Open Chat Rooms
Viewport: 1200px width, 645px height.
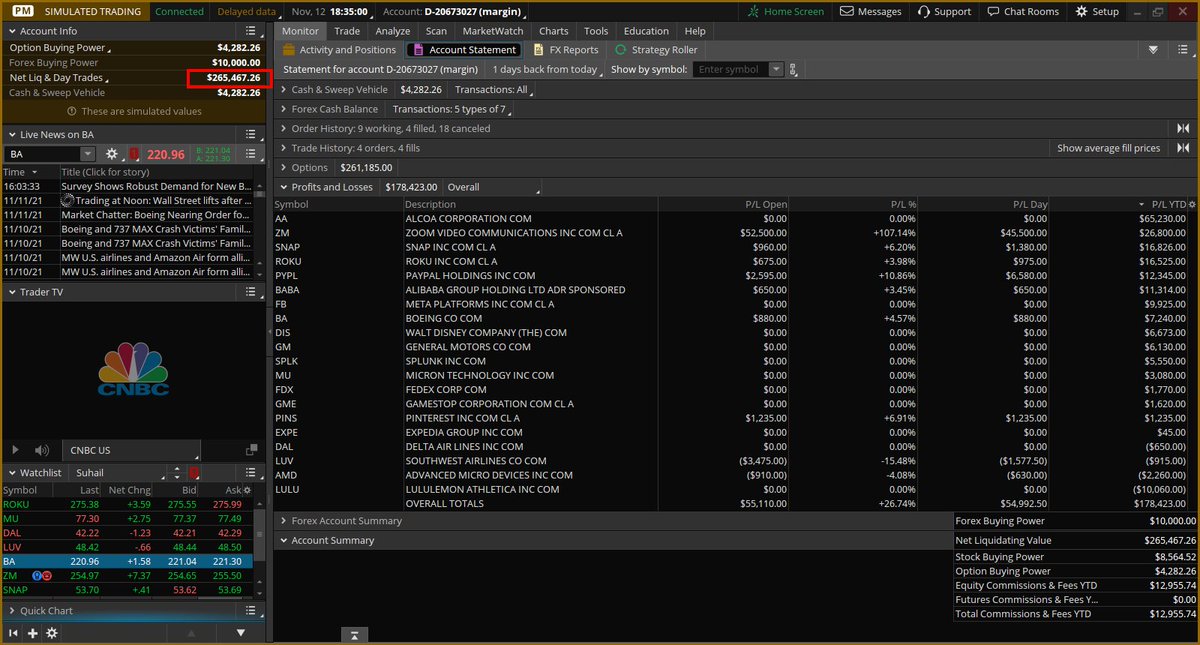tap(1022, 11)
